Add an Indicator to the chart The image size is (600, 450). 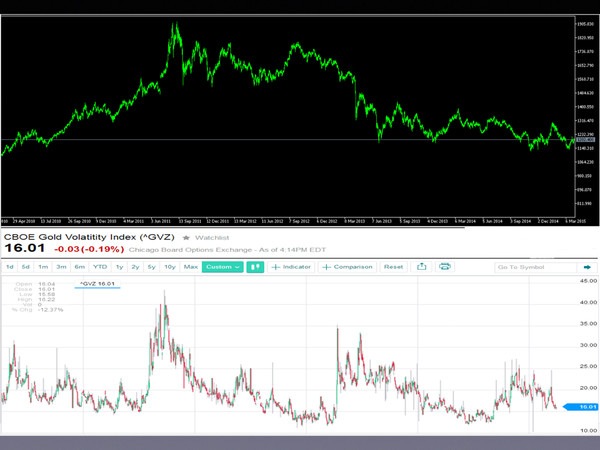(x=291, y=267)
